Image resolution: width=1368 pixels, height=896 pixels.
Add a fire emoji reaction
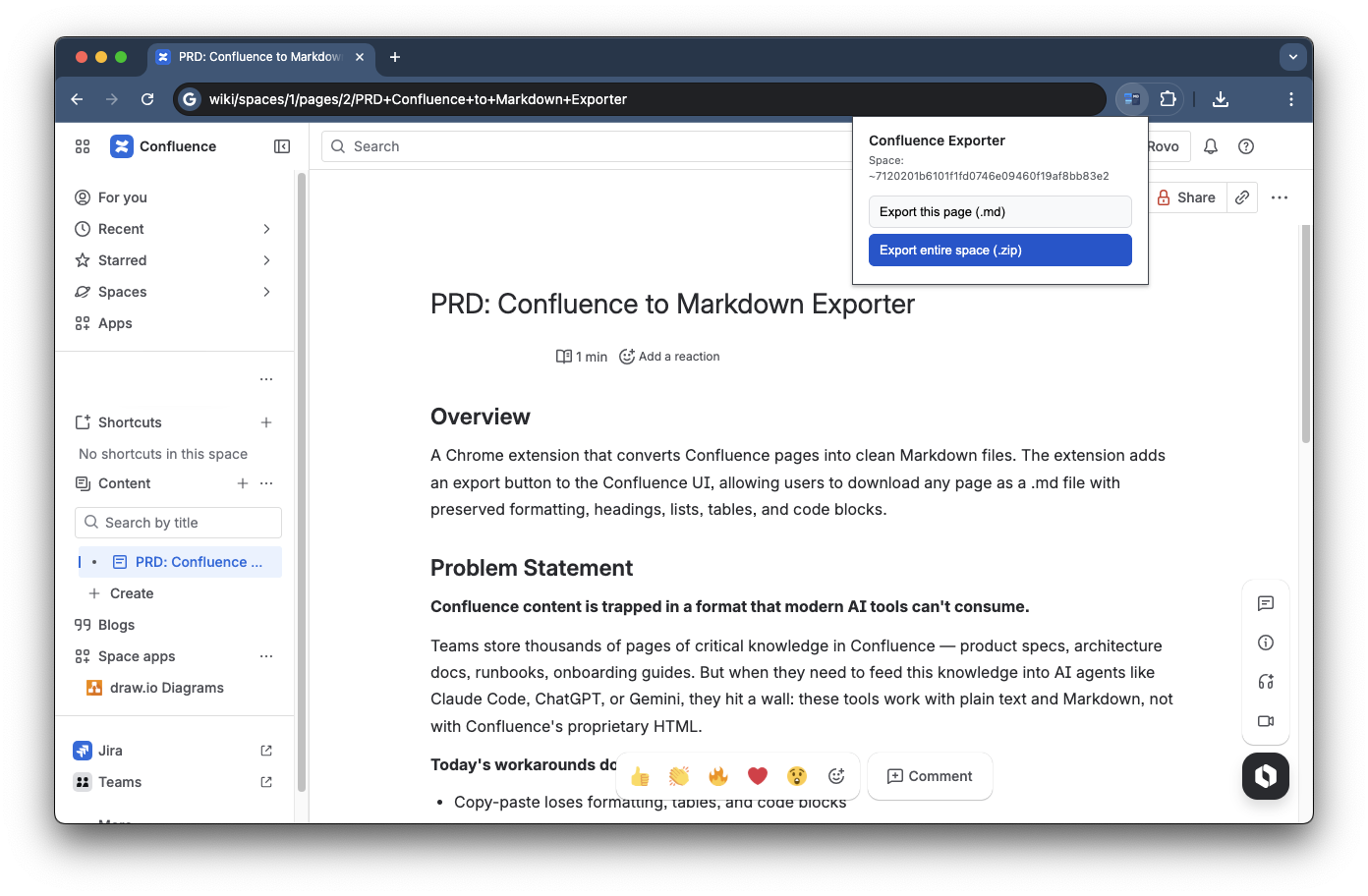tap(718, 776)
